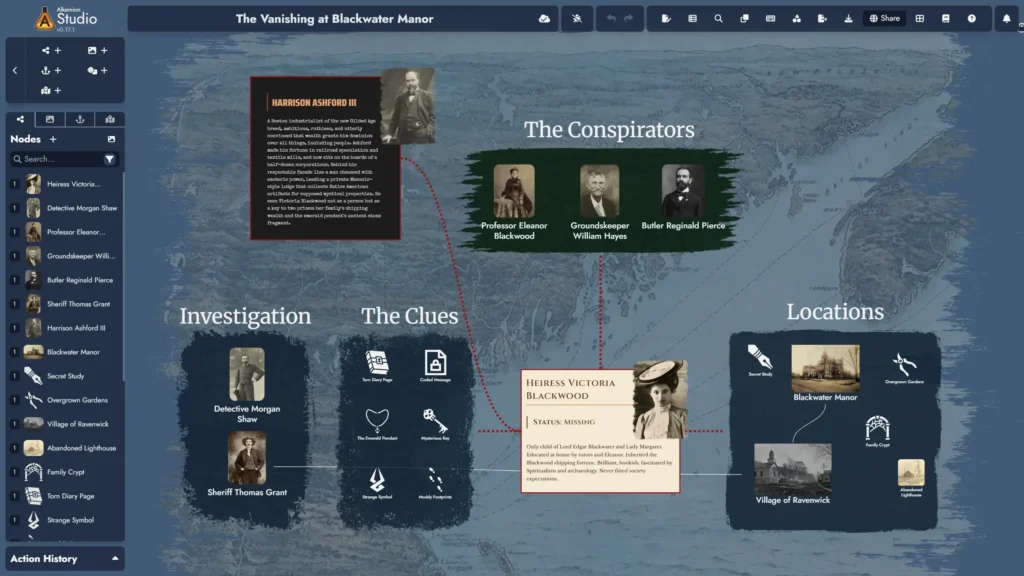The height and width of the screenshot is (576, 1024).
Task: Open the grid view dropdown in the toolbar
Action: coord(919,17)
